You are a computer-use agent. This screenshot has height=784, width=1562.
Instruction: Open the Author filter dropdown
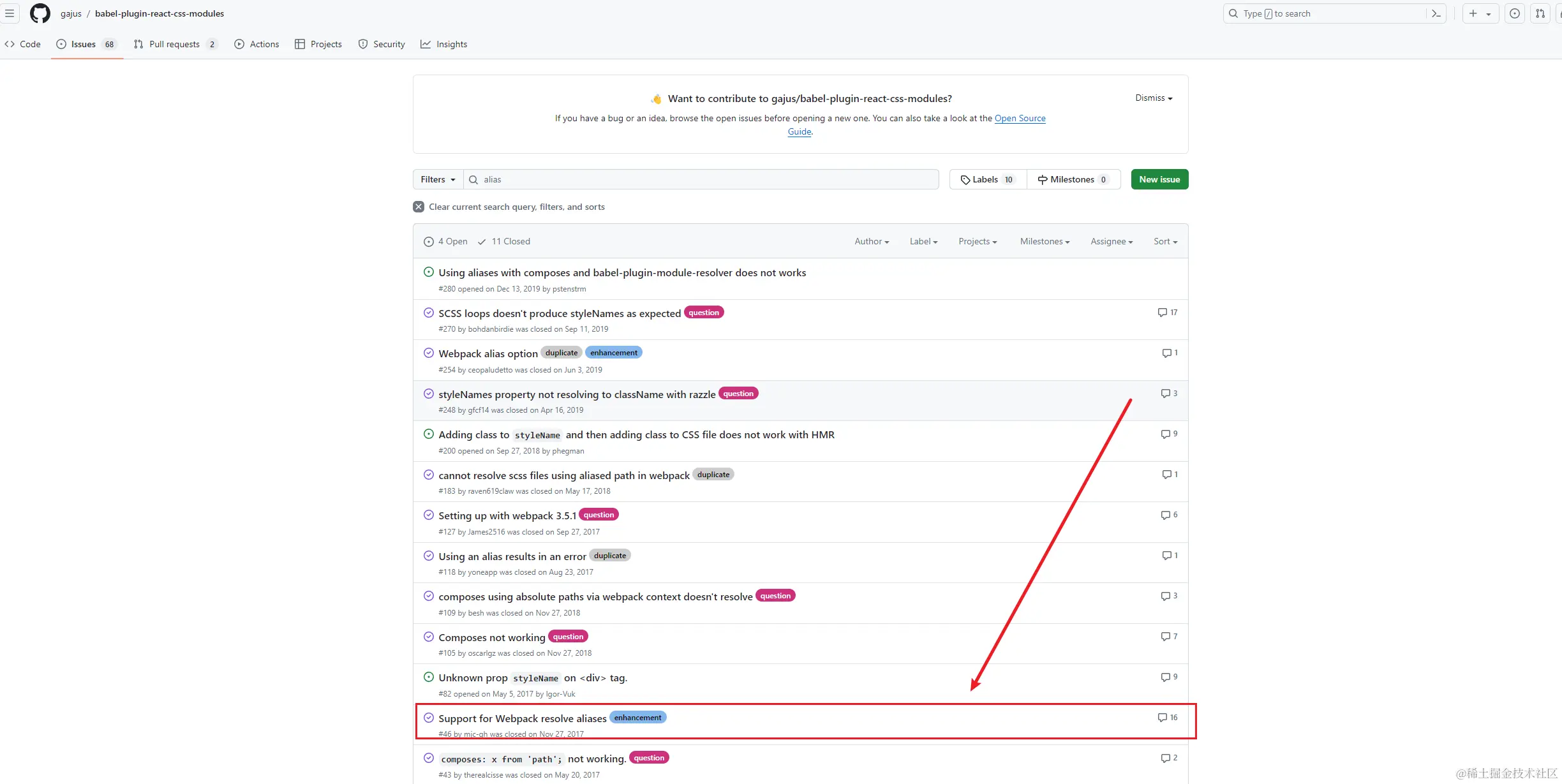[872, 241]
